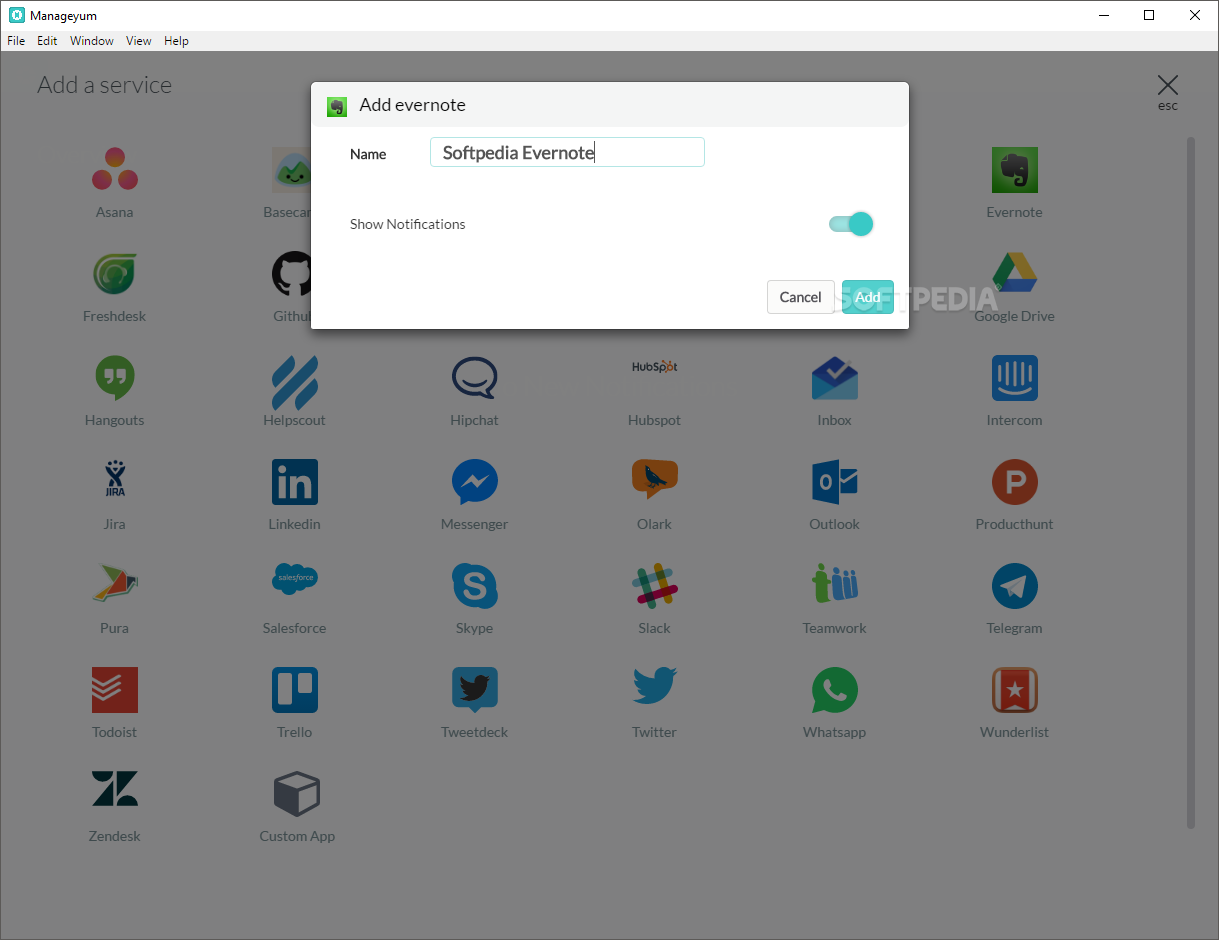Add the Messenger service icon

475,482
